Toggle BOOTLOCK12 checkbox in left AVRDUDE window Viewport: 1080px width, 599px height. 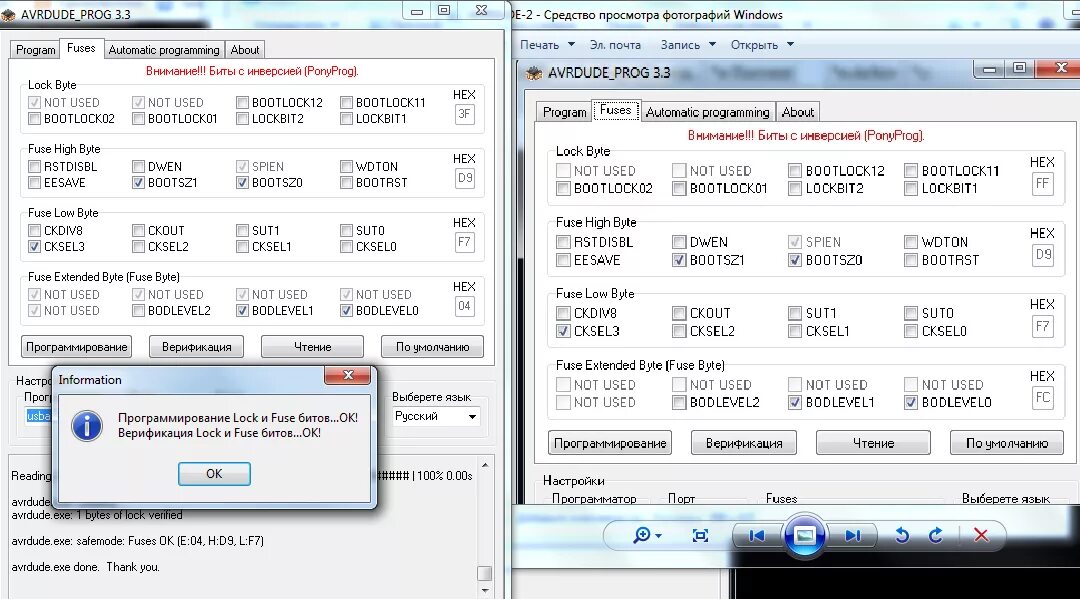(x=242, y=103)
